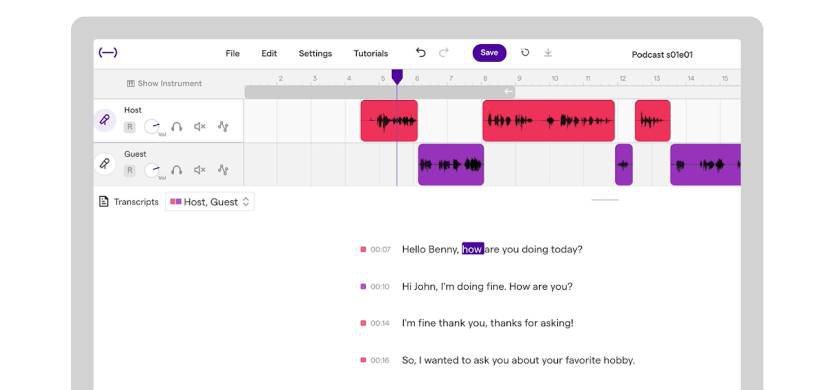Click the app logo in top-left
The image size is (838, 390).
(108, 52)
